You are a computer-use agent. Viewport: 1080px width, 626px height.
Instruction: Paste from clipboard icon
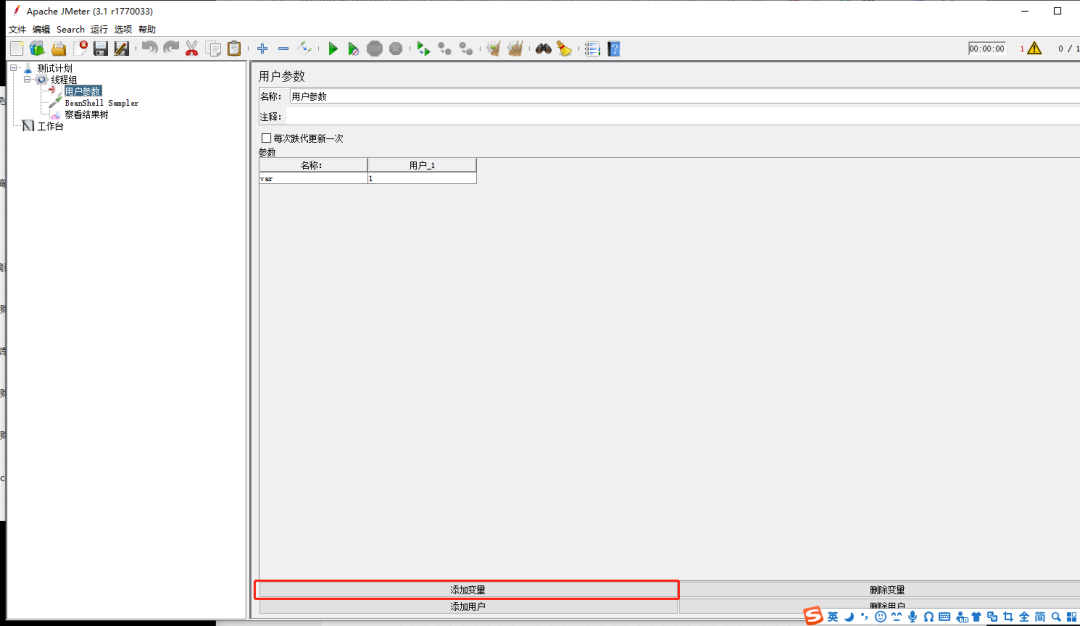click(x=234, y=48)
